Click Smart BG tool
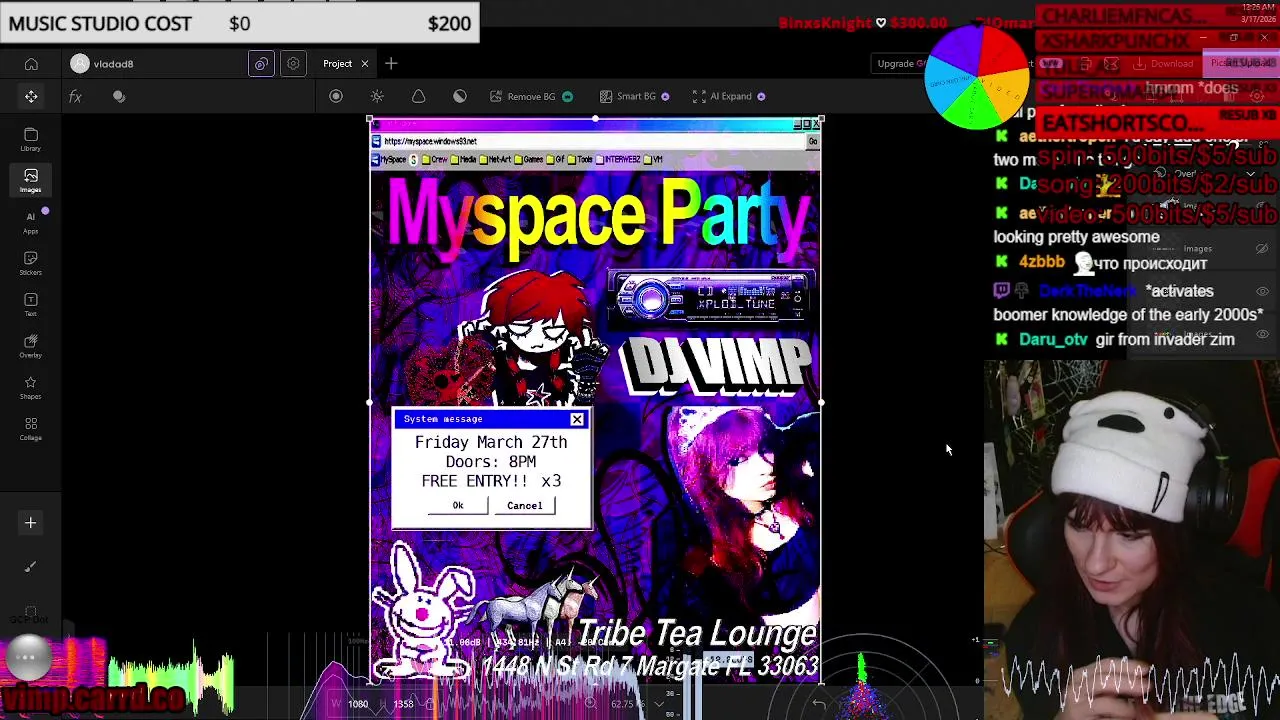1280x720 pixels. [x=635, y=96]
